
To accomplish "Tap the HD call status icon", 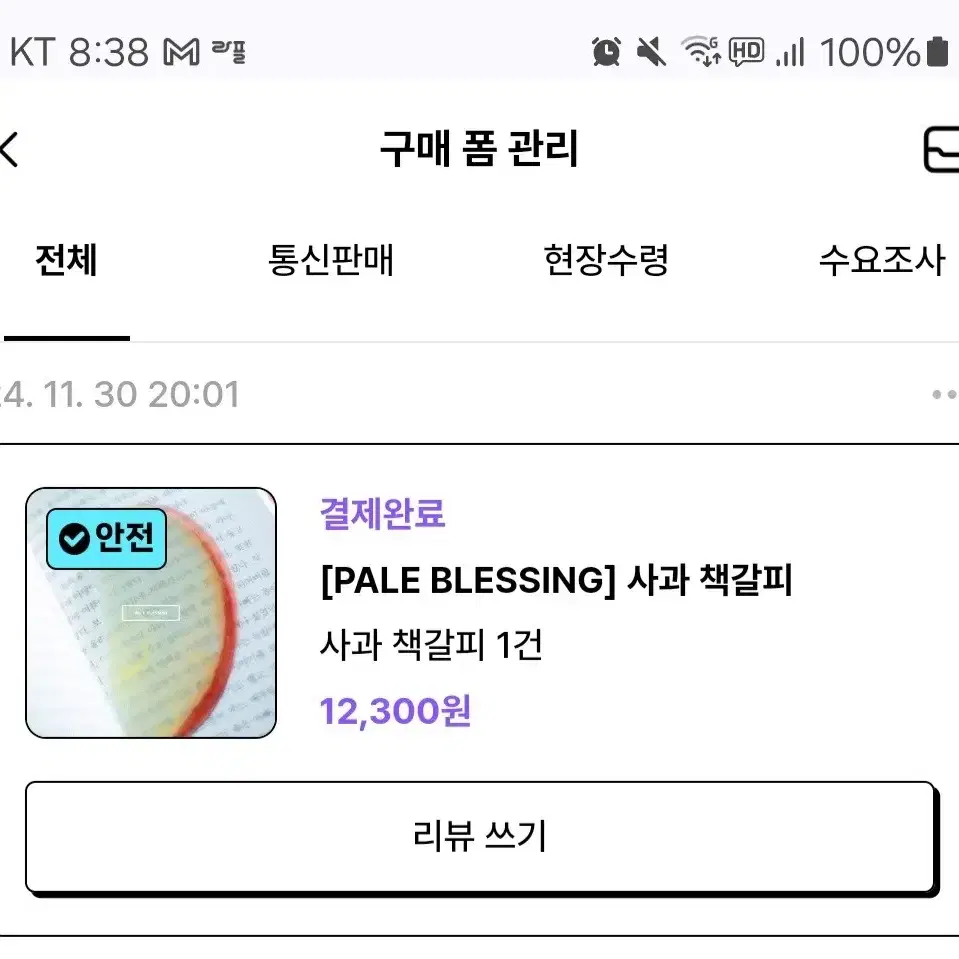I will coord(747,51).
